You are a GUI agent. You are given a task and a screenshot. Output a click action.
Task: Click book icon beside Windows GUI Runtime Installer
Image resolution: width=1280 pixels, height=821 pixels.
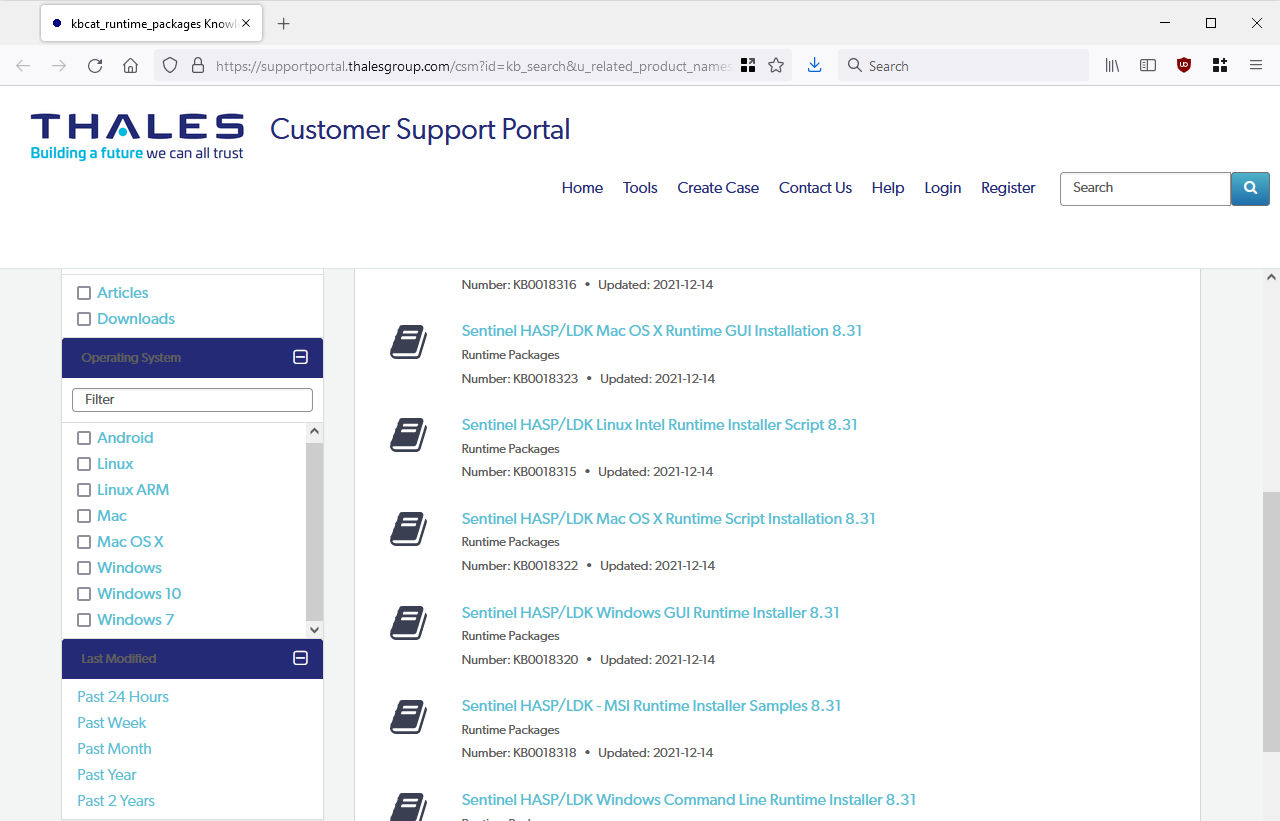point(409,623)
